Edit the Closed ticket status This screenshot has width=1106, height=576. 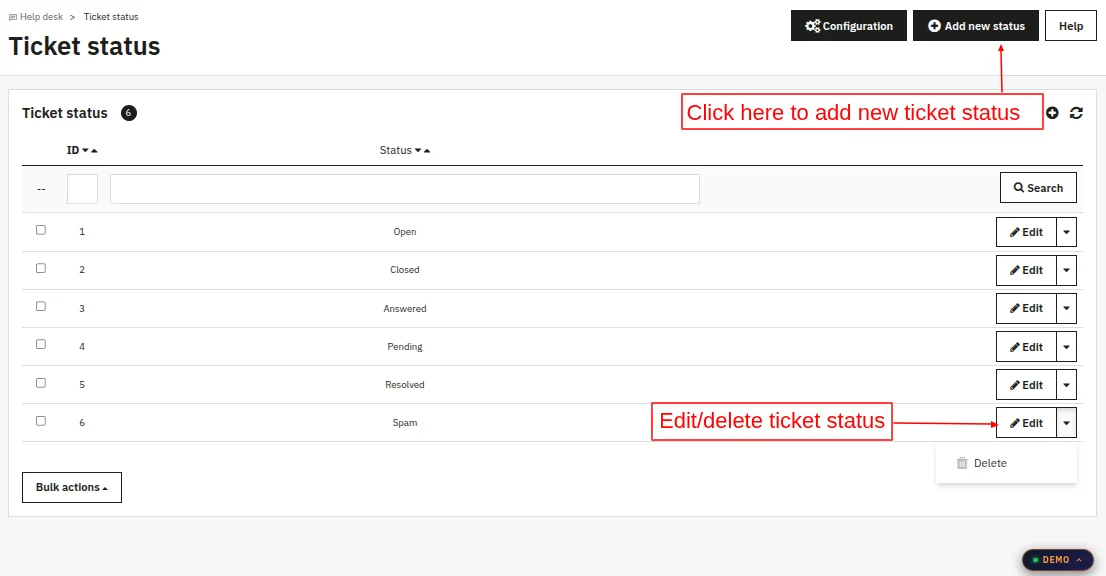pos(1026,270)
